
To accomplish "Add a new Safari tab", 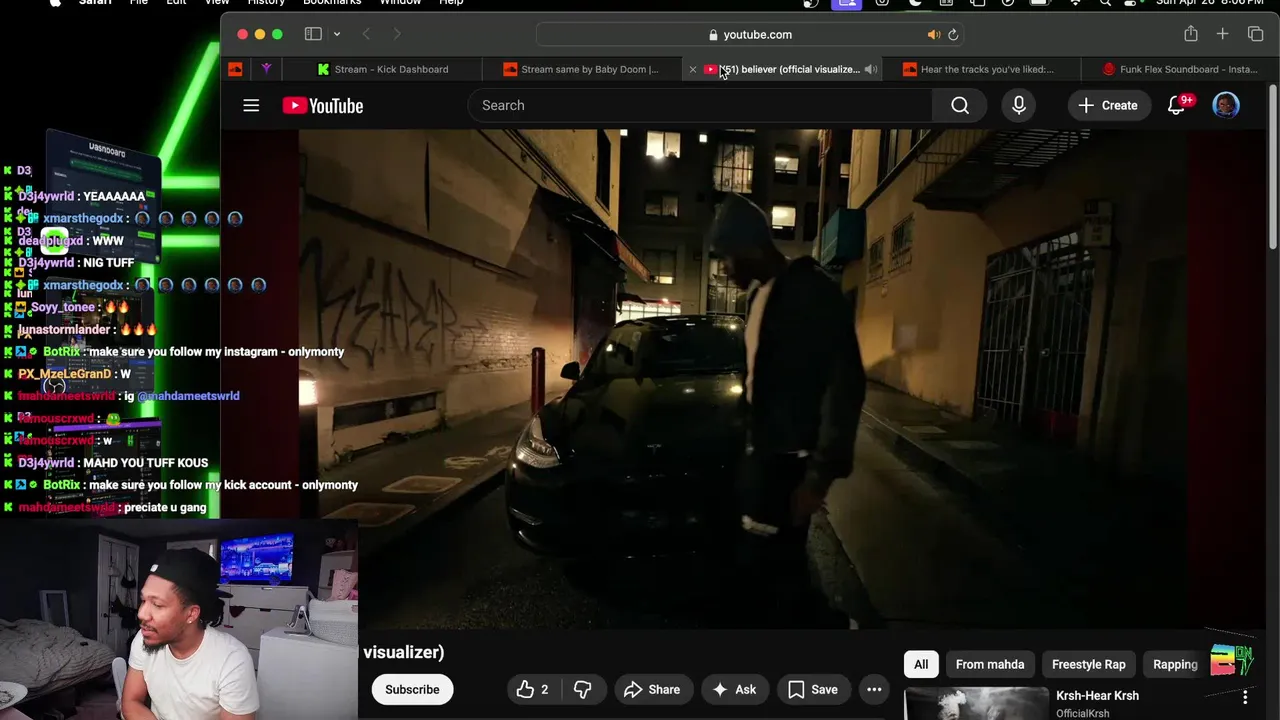I will tap(1222, 34).
